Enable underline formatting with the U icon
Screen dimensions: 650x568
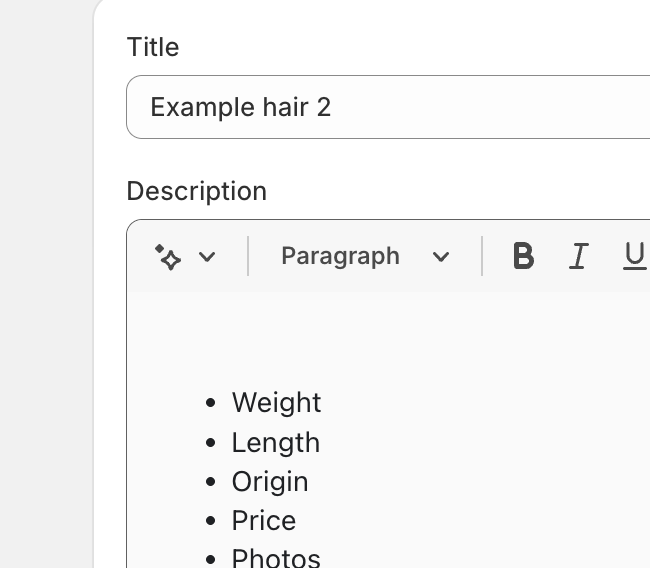pyautogui.click(x=634, y=257)
